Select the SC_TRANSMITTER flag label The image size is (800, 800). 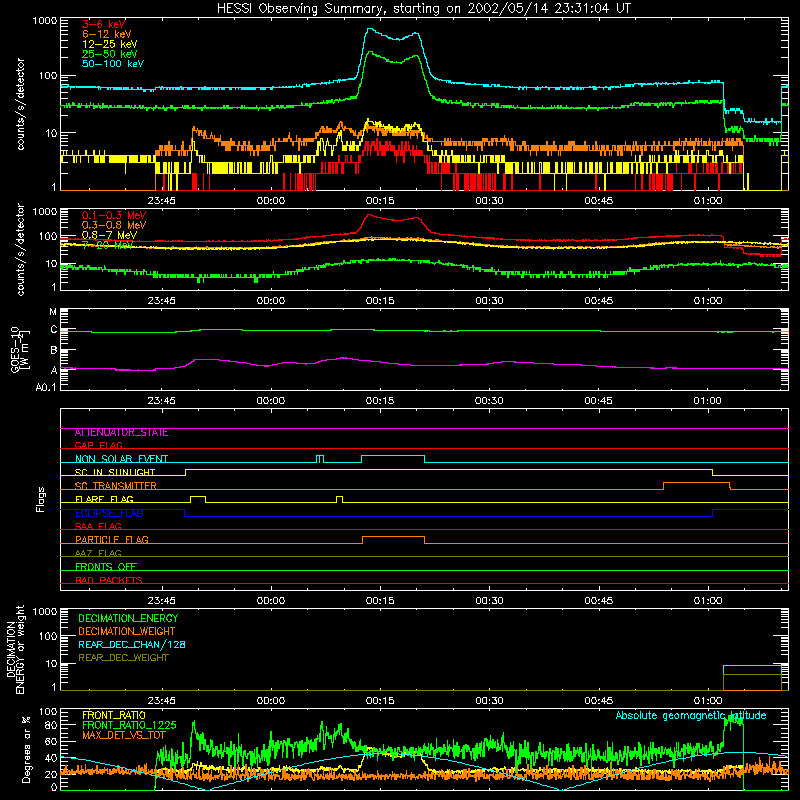(115, 486)
